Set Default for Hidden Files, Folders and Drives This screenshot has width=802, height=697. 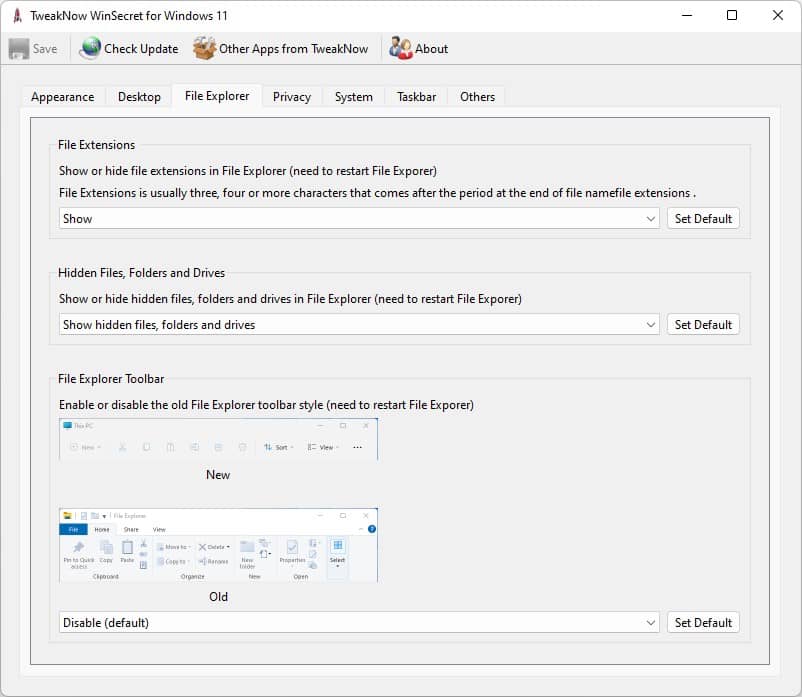[x=703, y=324]
